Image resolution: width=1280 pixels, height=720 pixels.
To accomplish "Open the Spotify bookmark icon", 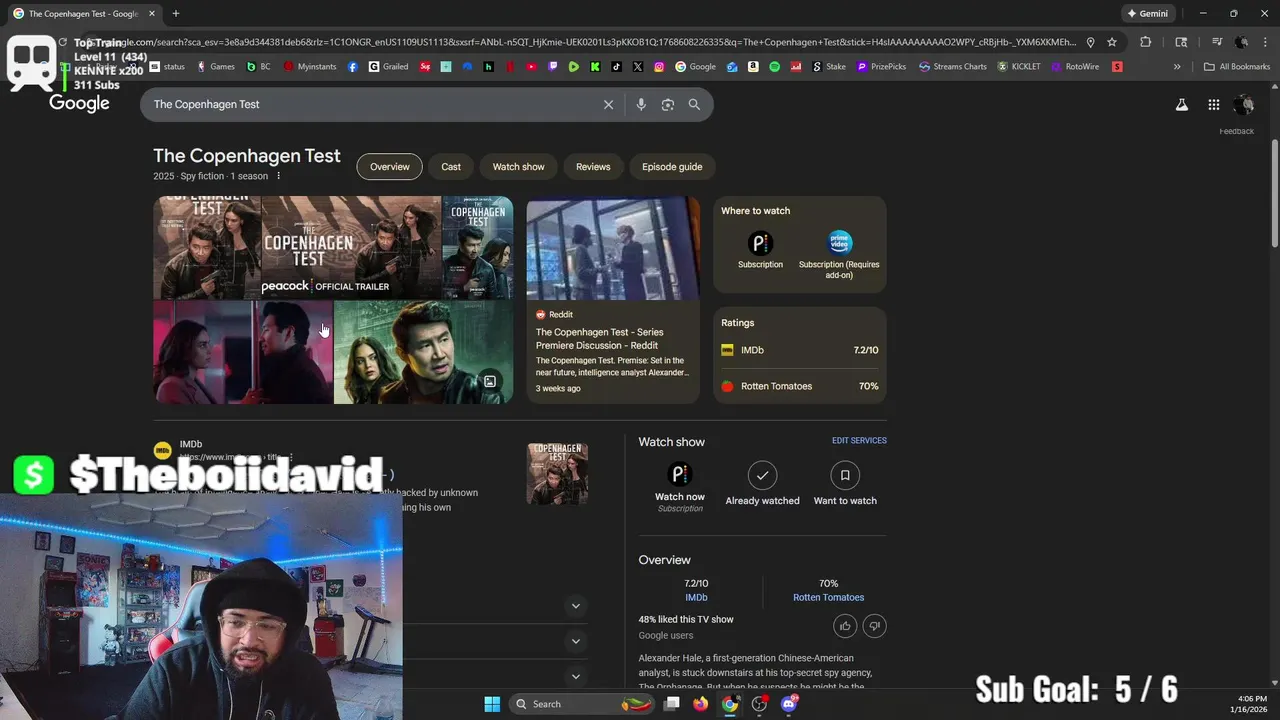I will 775,67.
